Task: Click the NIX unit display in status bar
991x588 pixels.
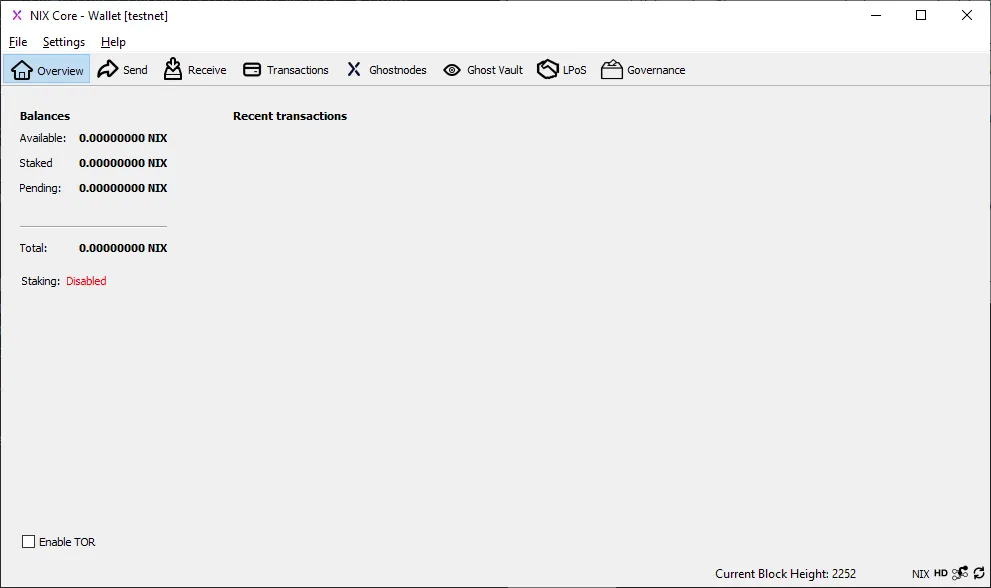Action: [x=920, y=573]
